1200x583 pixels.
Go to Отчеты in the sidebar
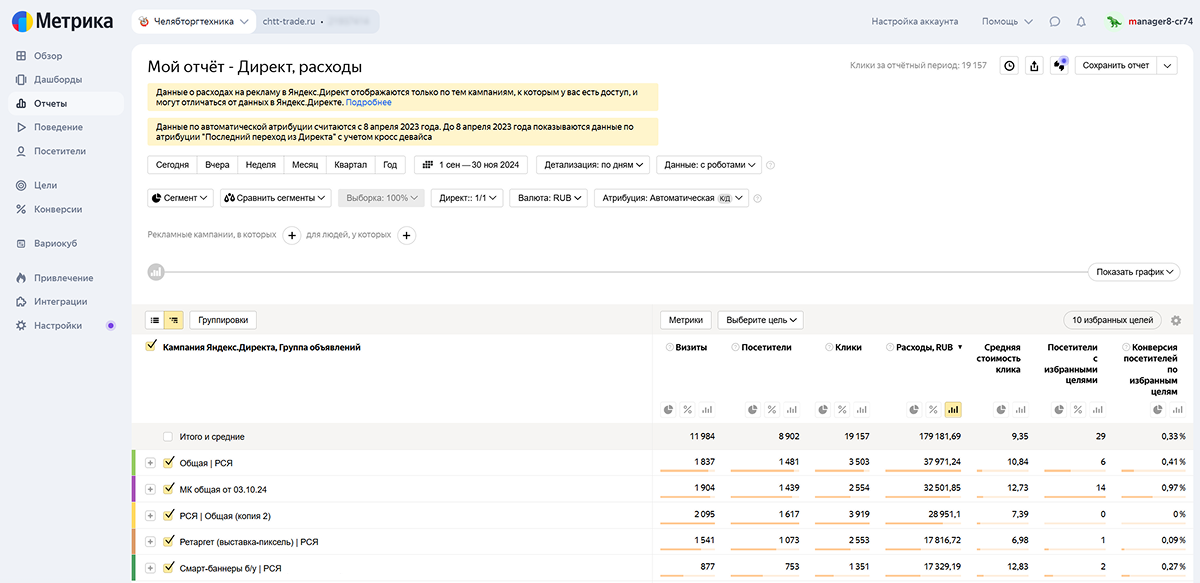[x=50, y=103]
